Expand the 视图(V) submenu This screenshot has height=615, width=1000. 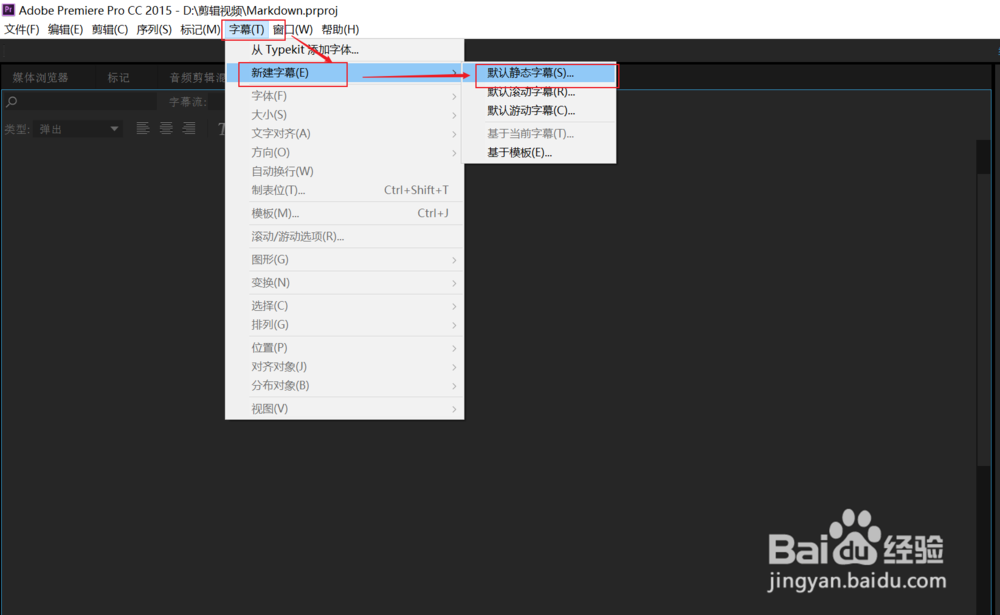(x=344, y=409)
